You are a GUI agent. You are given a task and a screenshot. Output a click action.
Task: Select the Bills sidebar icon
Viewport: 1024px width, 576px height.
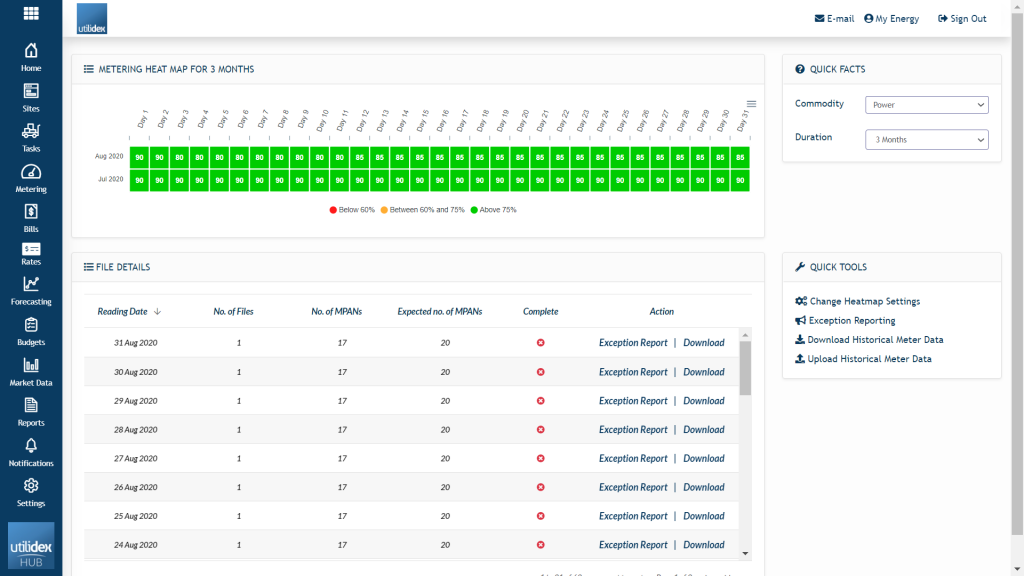[x=31, y=218]
